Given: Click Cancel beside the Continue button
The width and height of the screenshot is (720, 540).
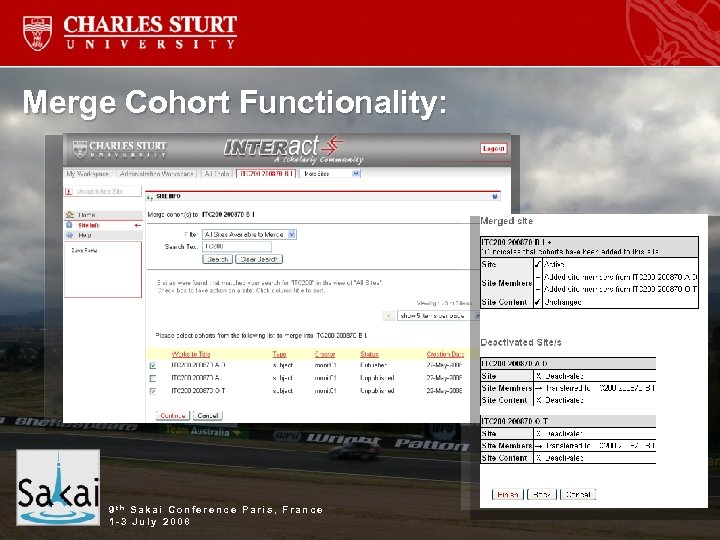Looking at the screenshot, I should pyautogui.click(x=208, y=416).
